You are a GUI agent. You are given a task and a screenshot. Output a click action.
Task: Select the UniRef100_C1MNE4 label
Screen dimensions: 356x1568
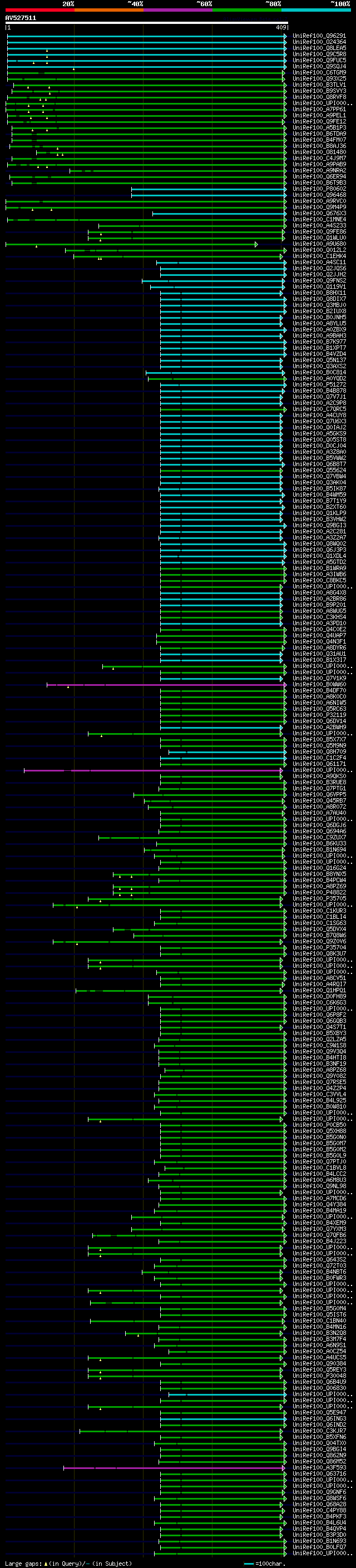pyautogui.click(x=319, y=219)
